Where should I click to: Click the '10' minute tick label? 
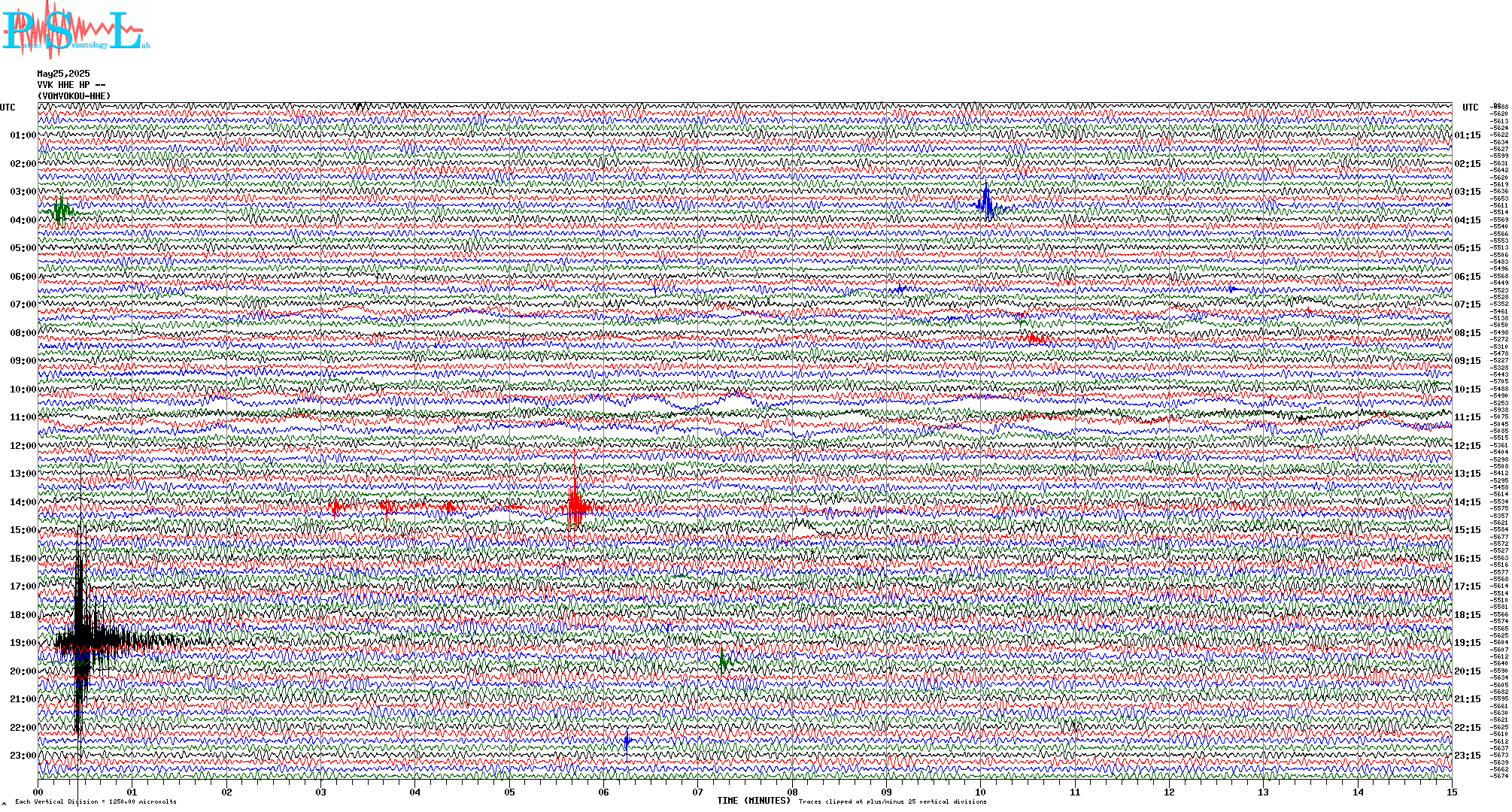click(x=981, y=792)
